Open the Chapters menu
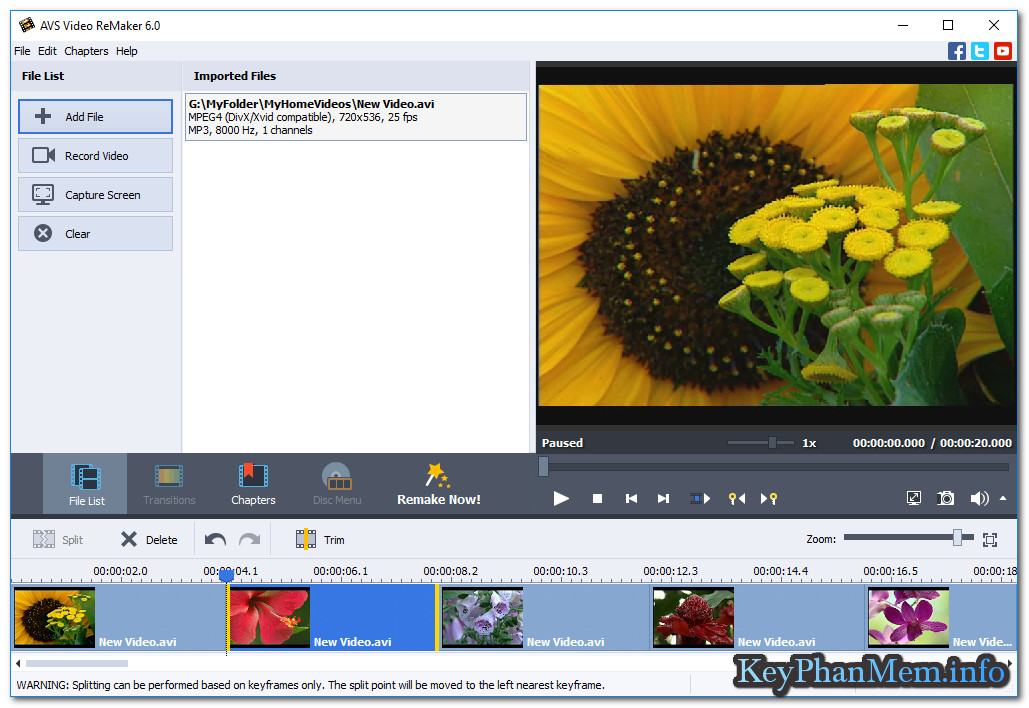Image resolution: width=1029 pixels, height=708 pixels. 86,51
